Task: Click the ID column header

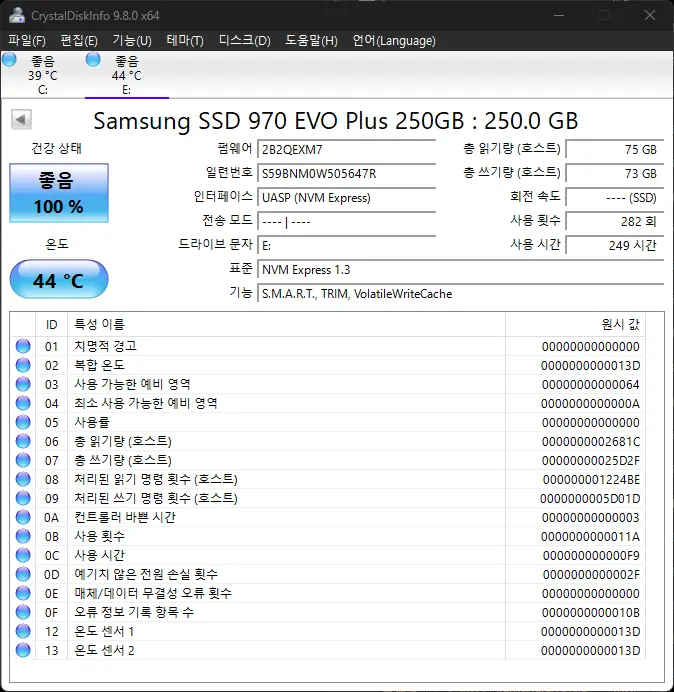Action: (x=51, y=325)
